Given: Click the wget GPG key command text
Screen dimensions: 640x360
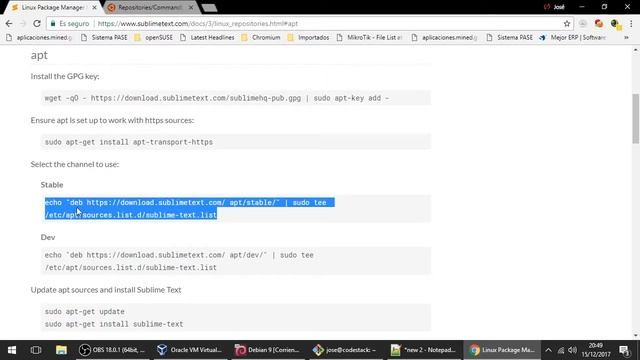Looking at the screenshot, I should [216, 98].
